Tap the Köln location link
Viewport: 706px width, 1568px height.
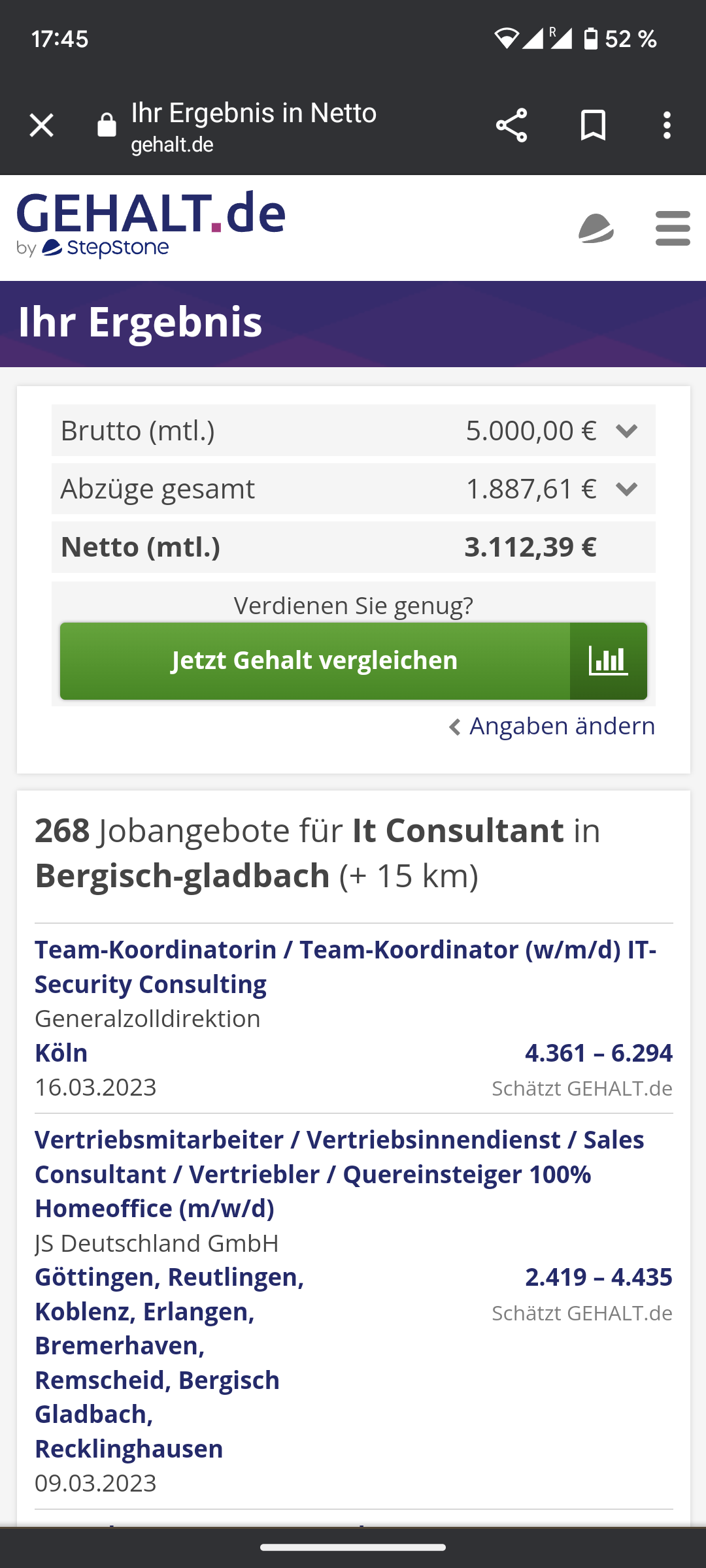coord(61,1053)
